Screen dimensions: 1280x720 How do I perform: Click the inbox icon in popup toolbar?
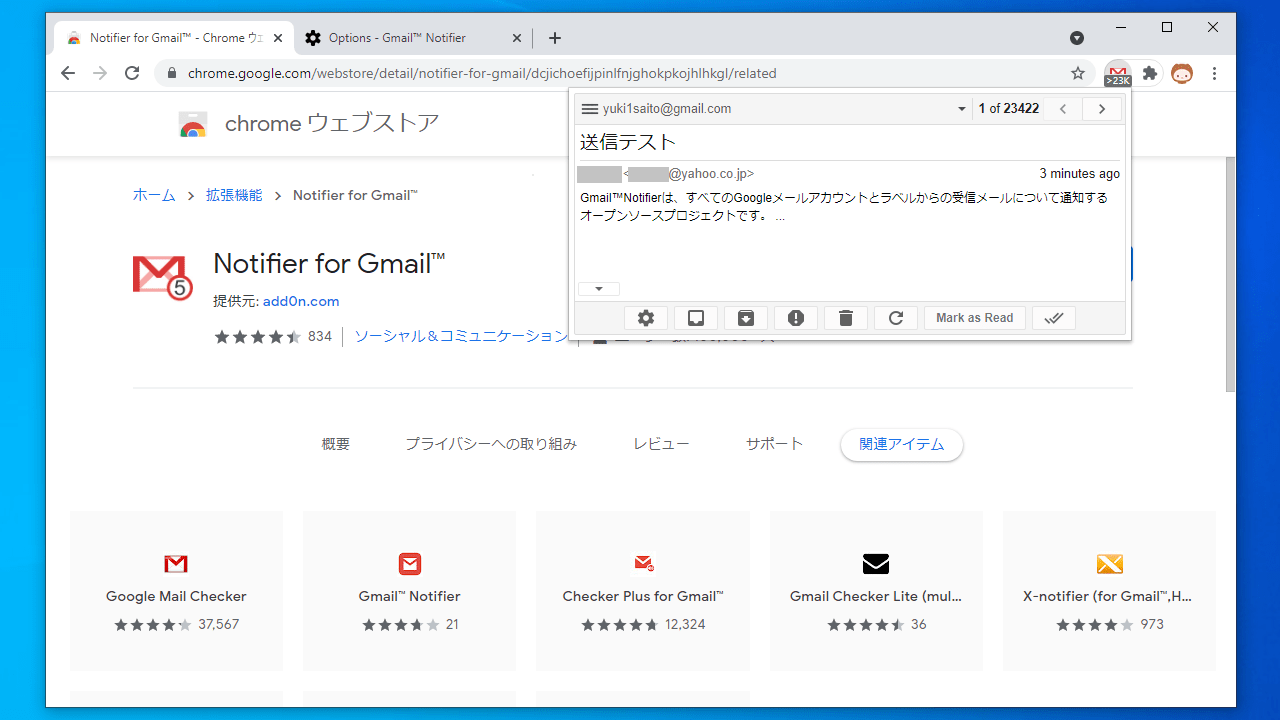click(x=696, y=318)
